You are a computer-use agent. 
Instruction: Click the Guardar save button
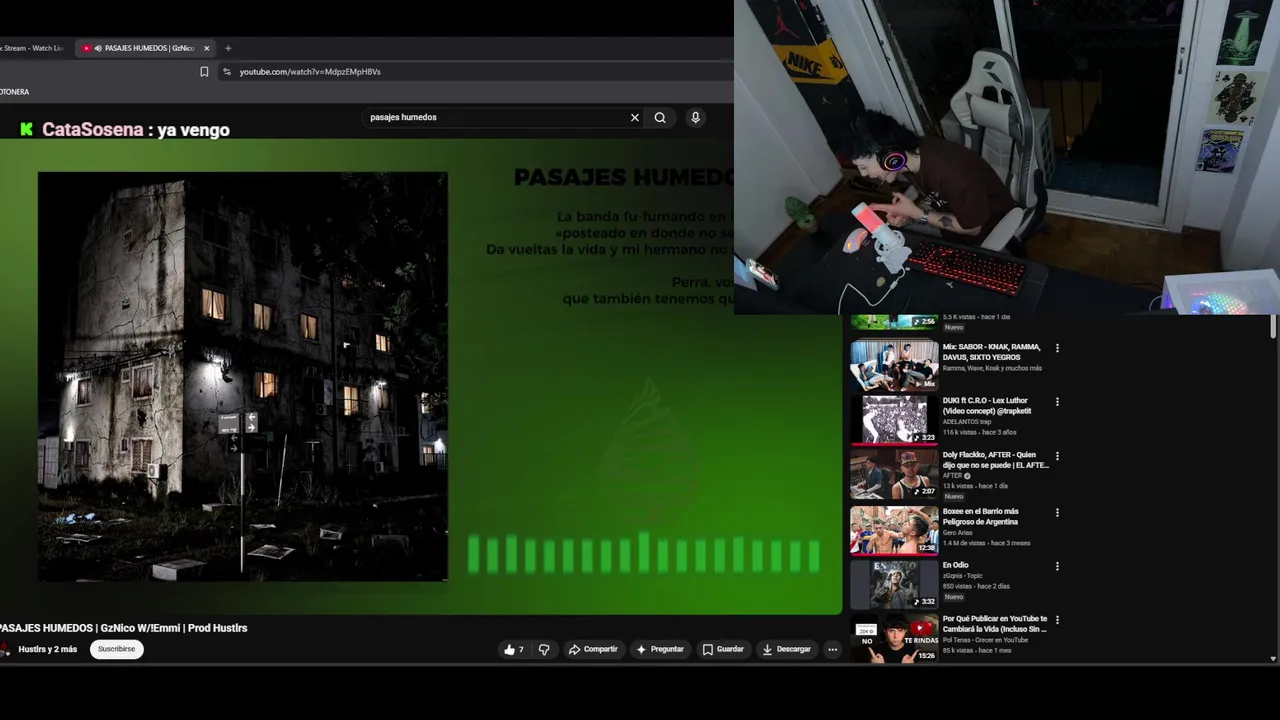click(x=723, y=649)
